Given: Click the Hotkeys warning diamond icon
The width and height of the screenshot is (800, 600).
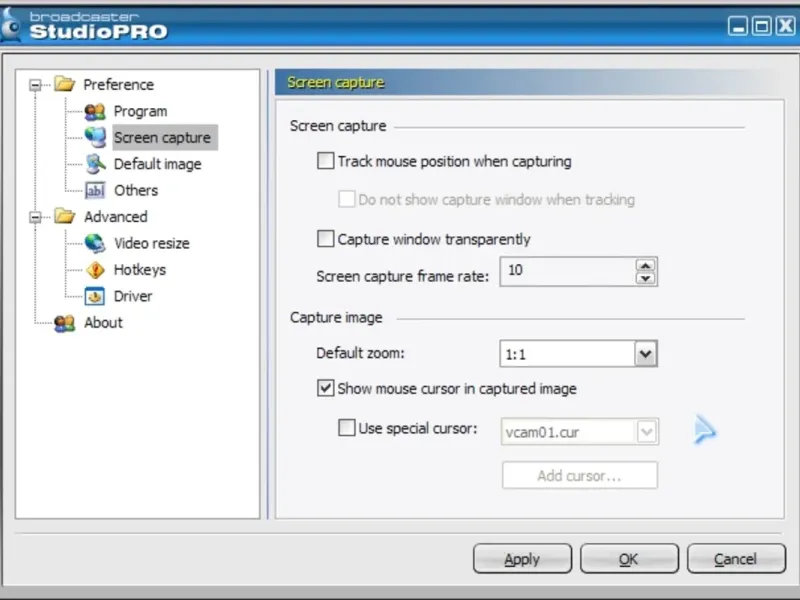Looking at the screenshot, I should pos(95,269).
